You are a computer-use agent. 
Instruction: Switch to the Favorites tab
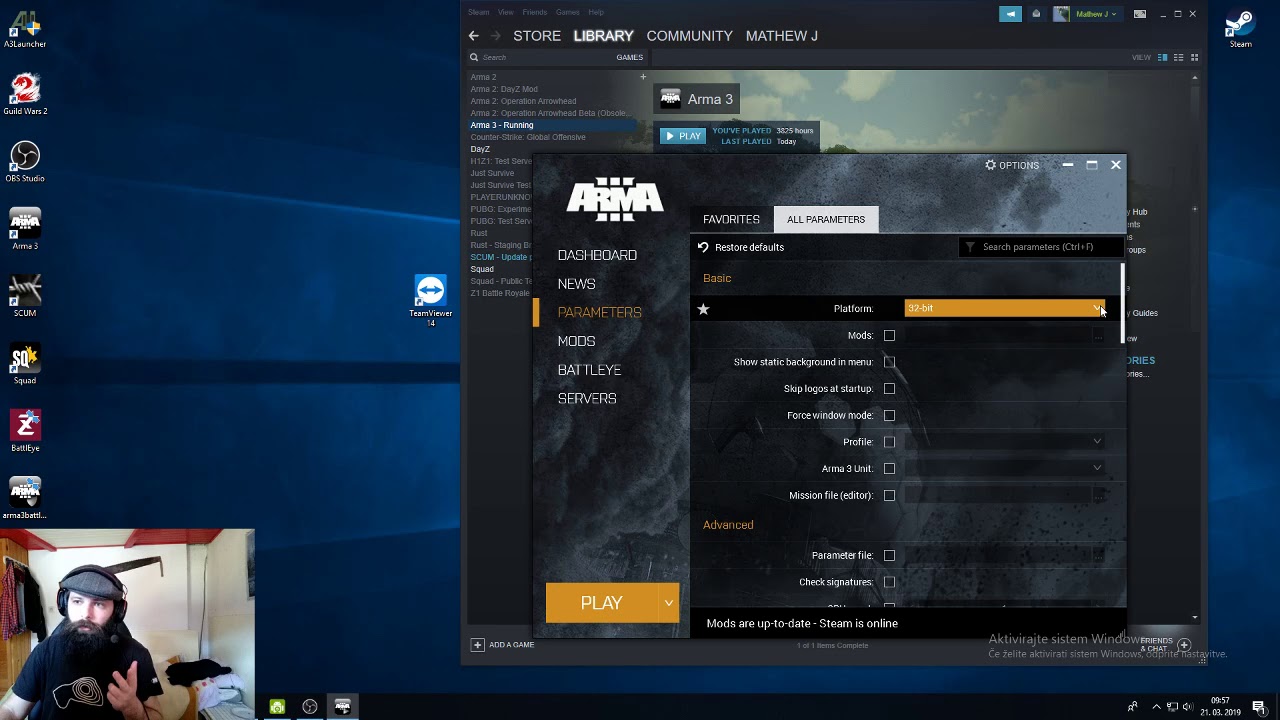point(731,219)
